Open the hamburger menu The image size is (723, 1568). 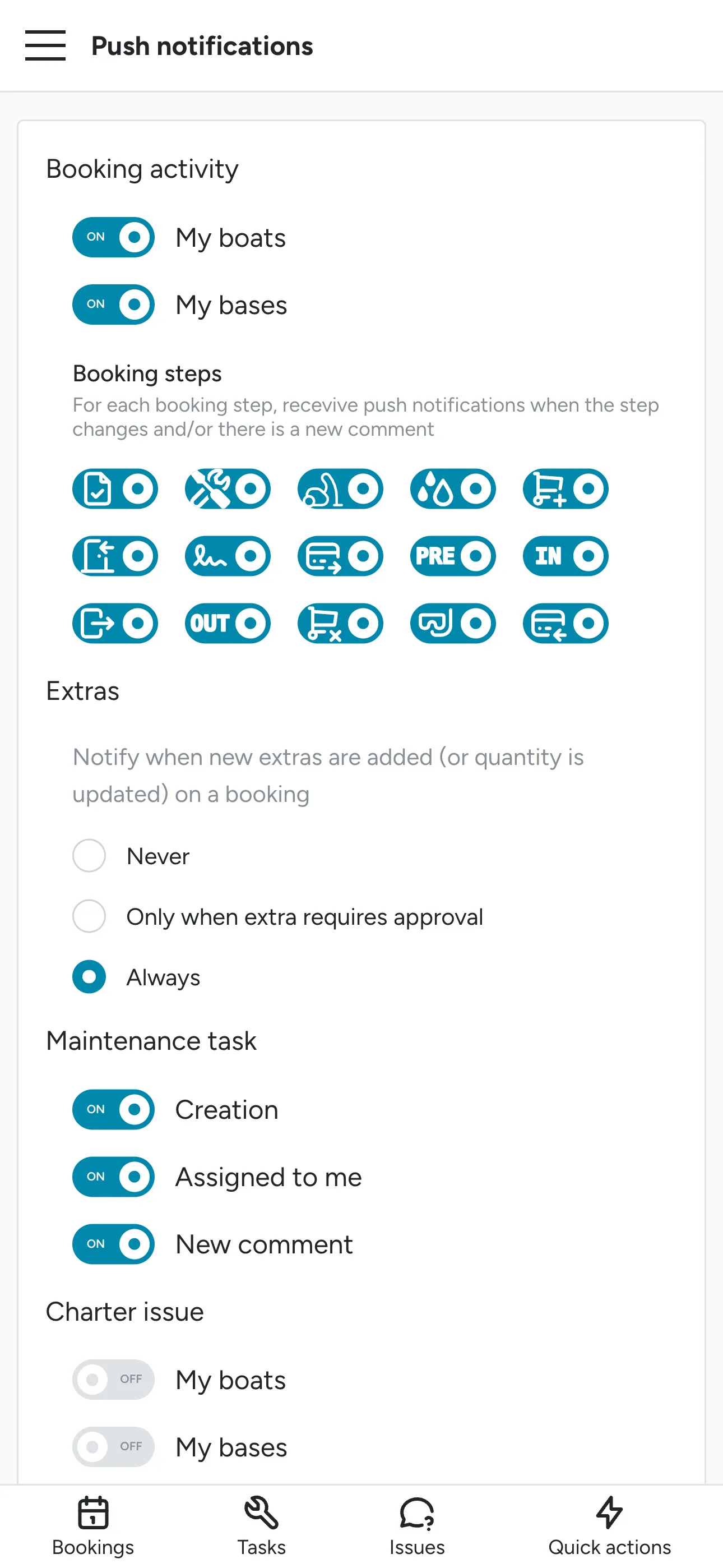click(x=45, y=45)
